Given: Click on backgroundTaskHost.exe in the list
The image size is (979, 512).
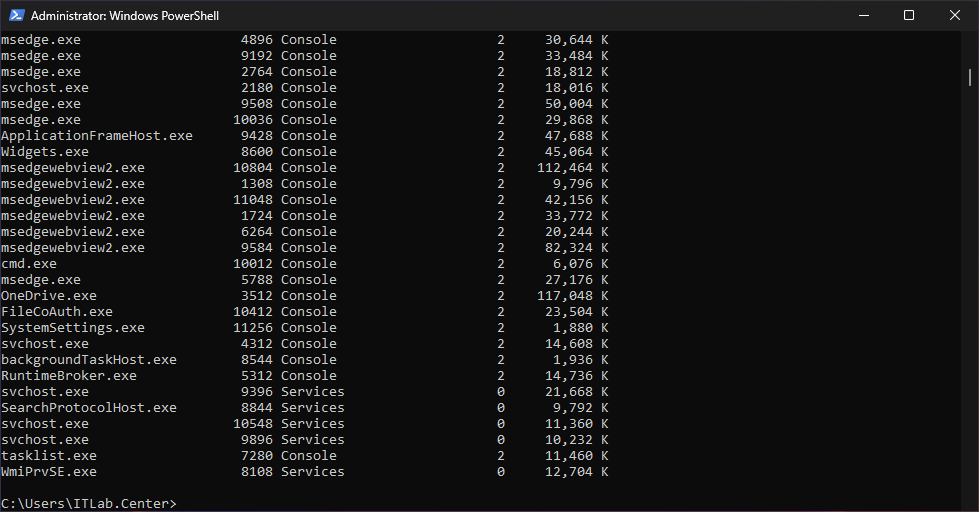Looking at the screenshot, I should tap(89, 360).
